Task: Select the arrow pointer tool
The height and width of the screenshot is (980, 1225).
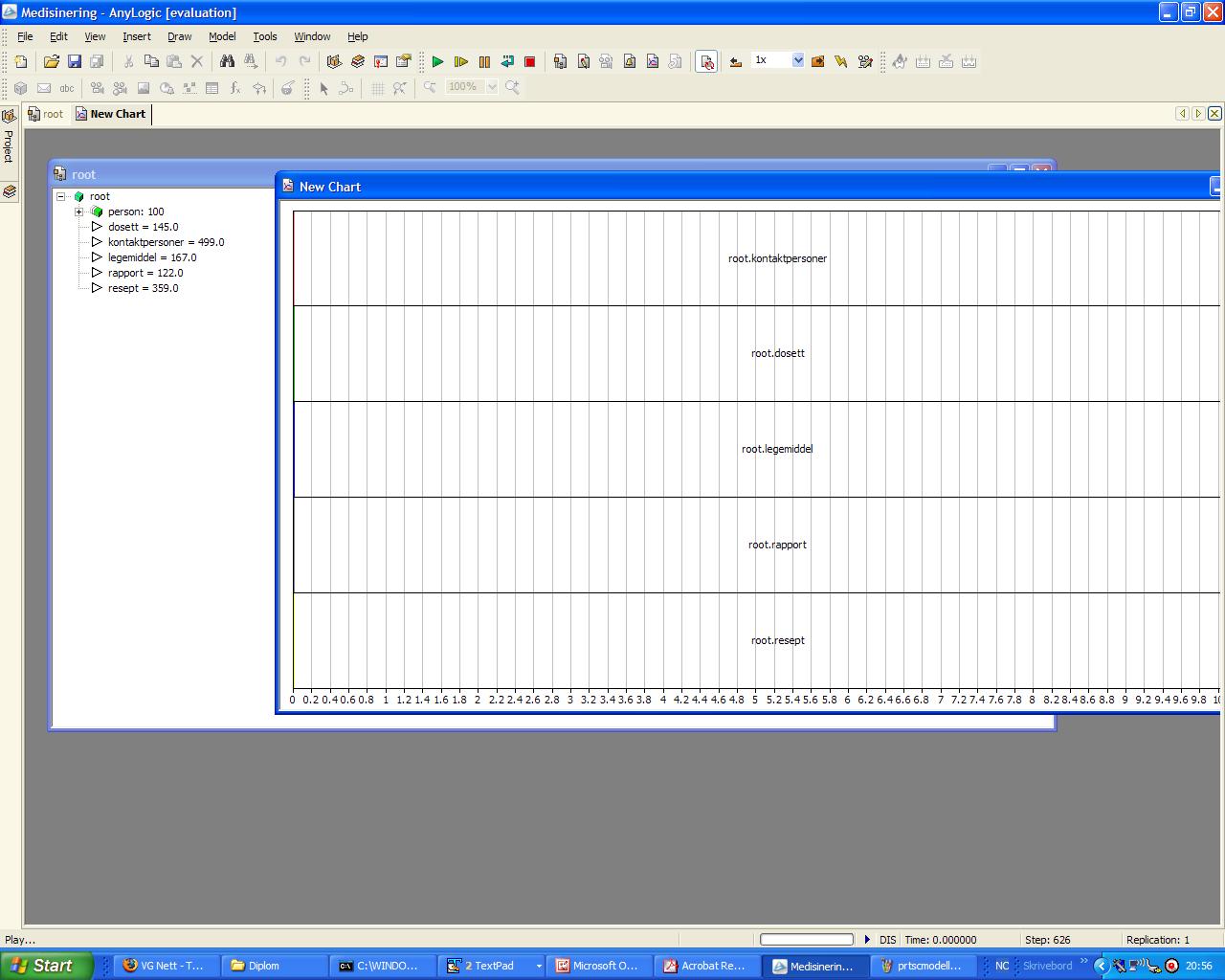Action: [323, 88]
